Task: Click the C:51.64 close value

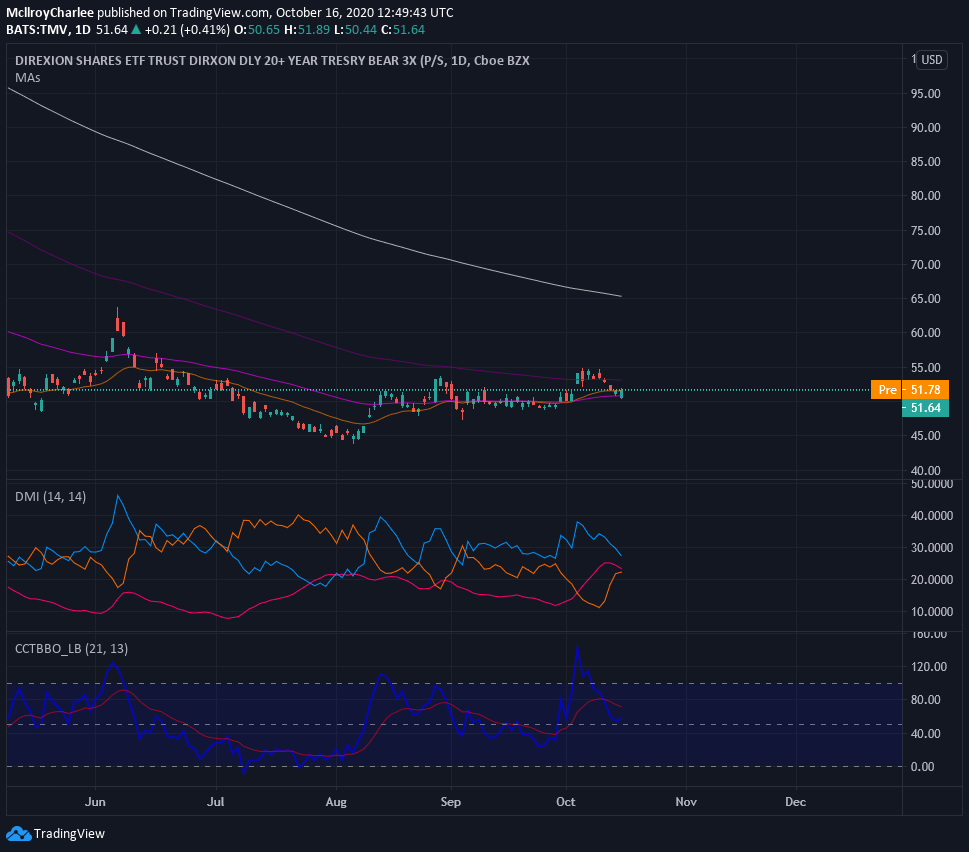Action: (x=403, y=30)
